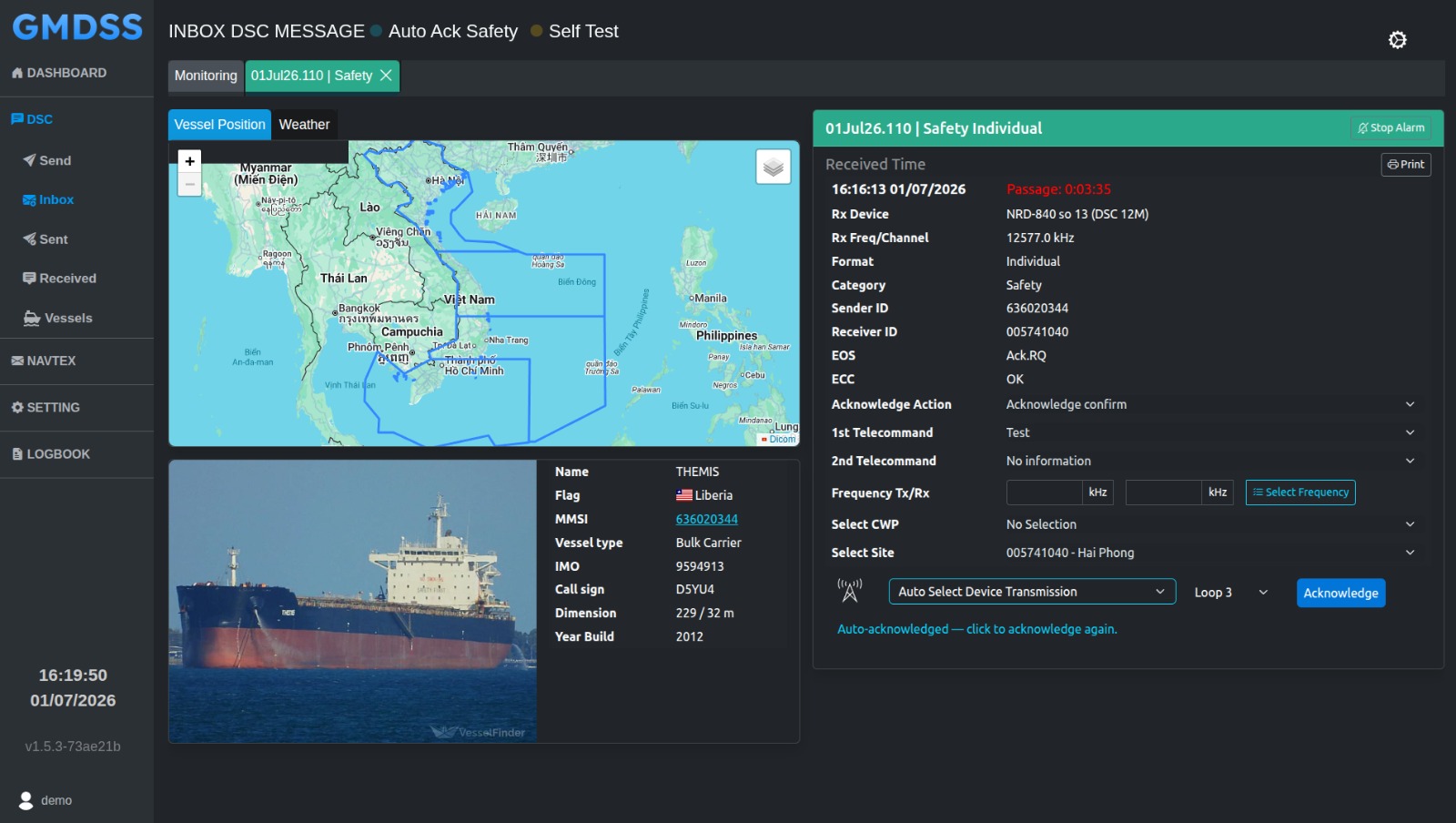Open the MMSI 636020344 link
The width and height of the screenshot is (1456, 823).
tap(706, 519)
